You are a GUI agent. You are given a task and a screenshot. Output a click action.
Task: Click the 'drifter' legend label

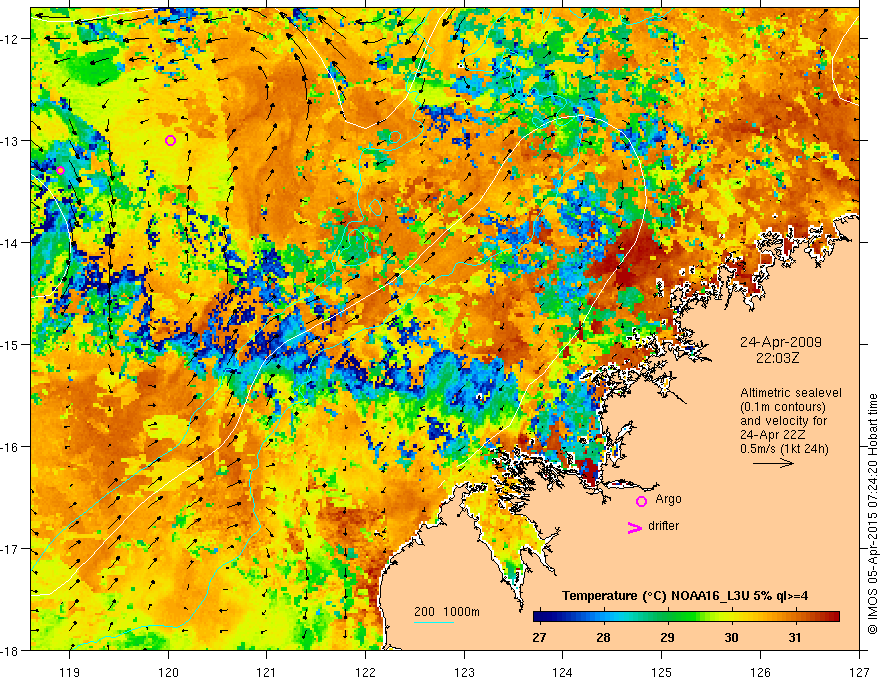[663, 526]
